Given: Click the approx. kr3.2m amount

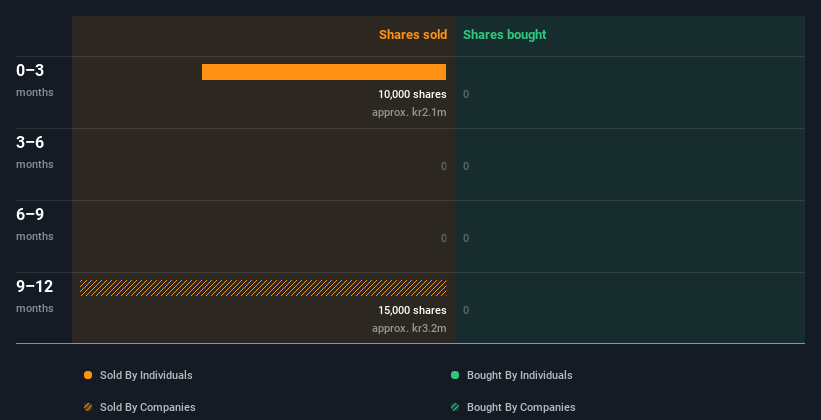Looking at the screenshot, I should [409, 328].
